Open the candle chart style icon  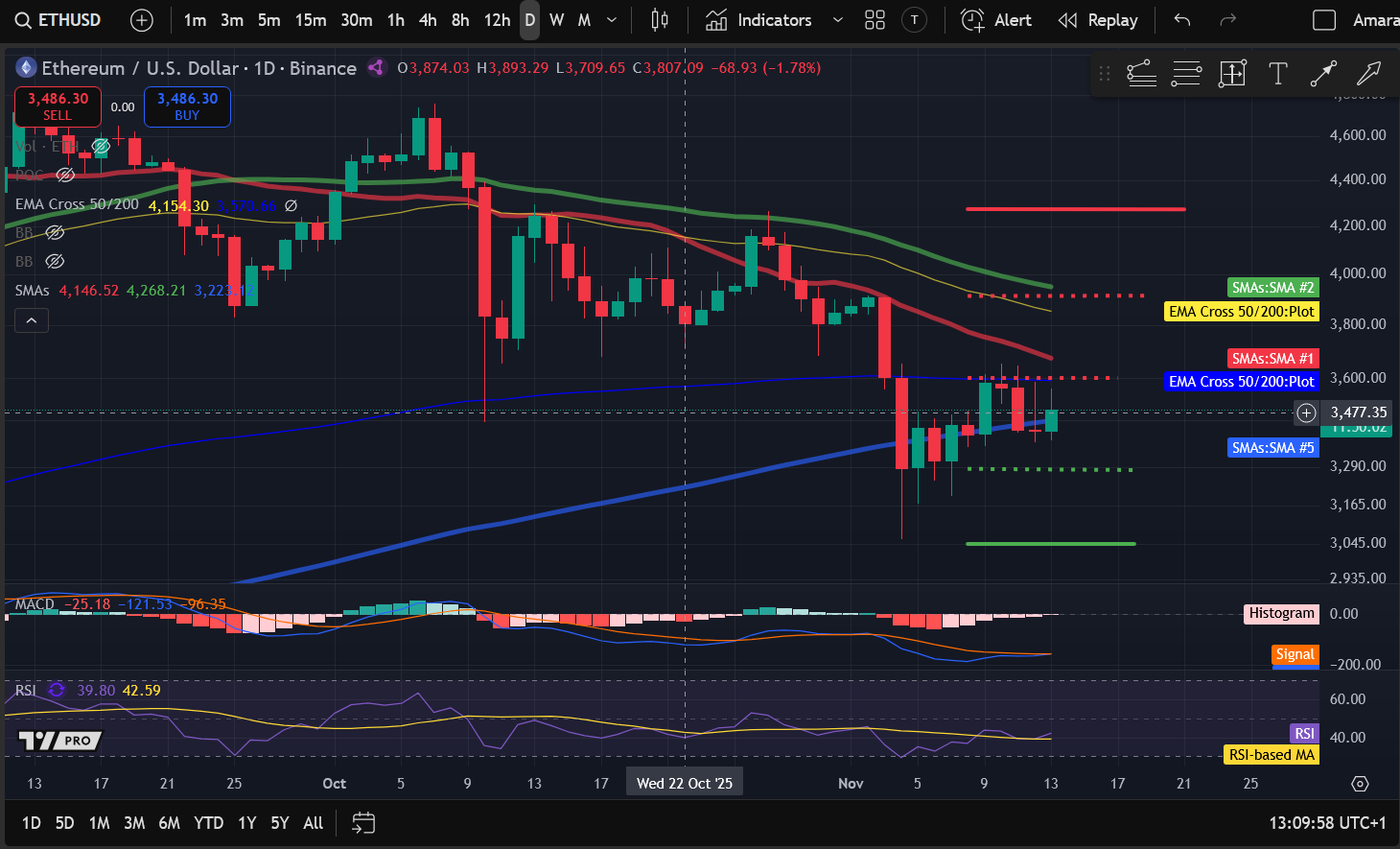pyautogui.click(x=659, y=20)
